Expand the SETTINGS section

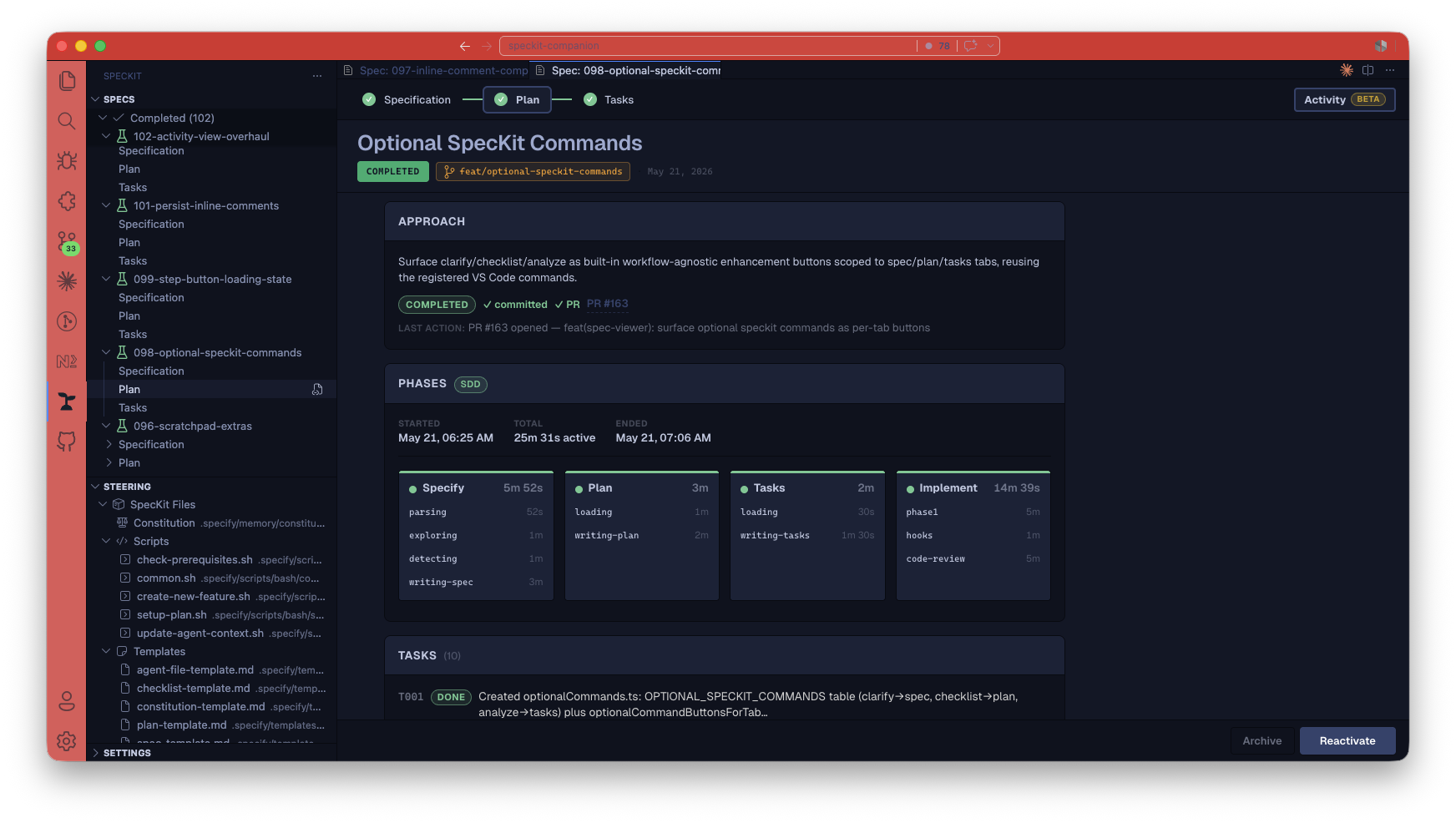tap(95, 753)
